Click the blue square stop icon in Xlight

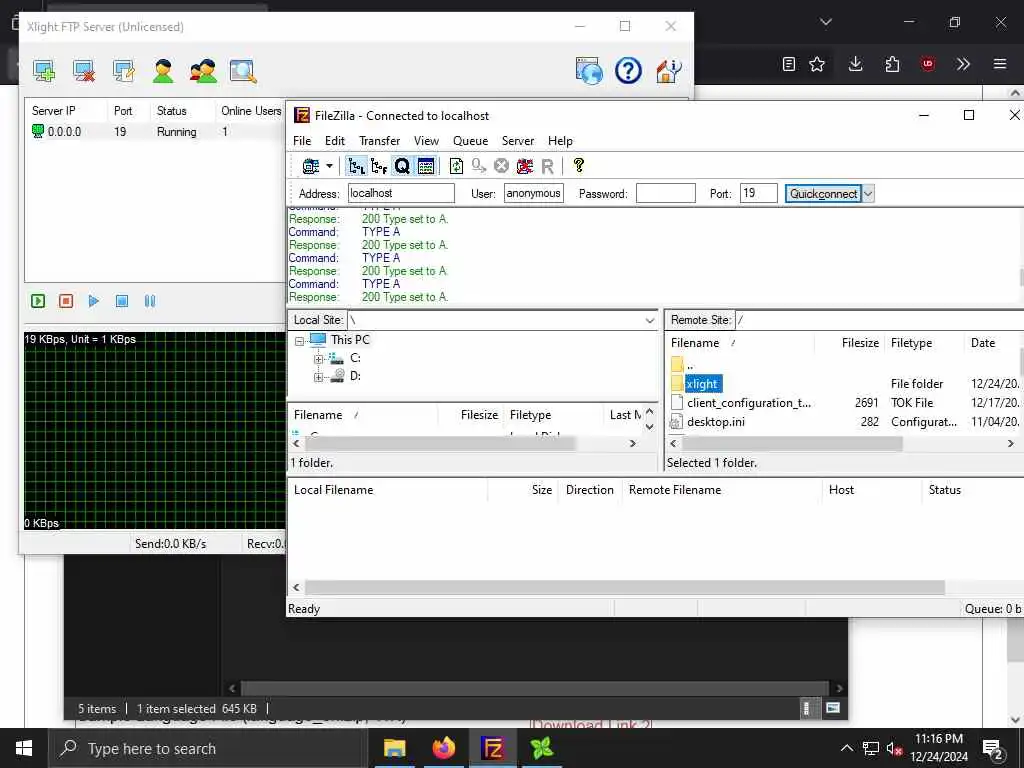[x=122, y=301]
